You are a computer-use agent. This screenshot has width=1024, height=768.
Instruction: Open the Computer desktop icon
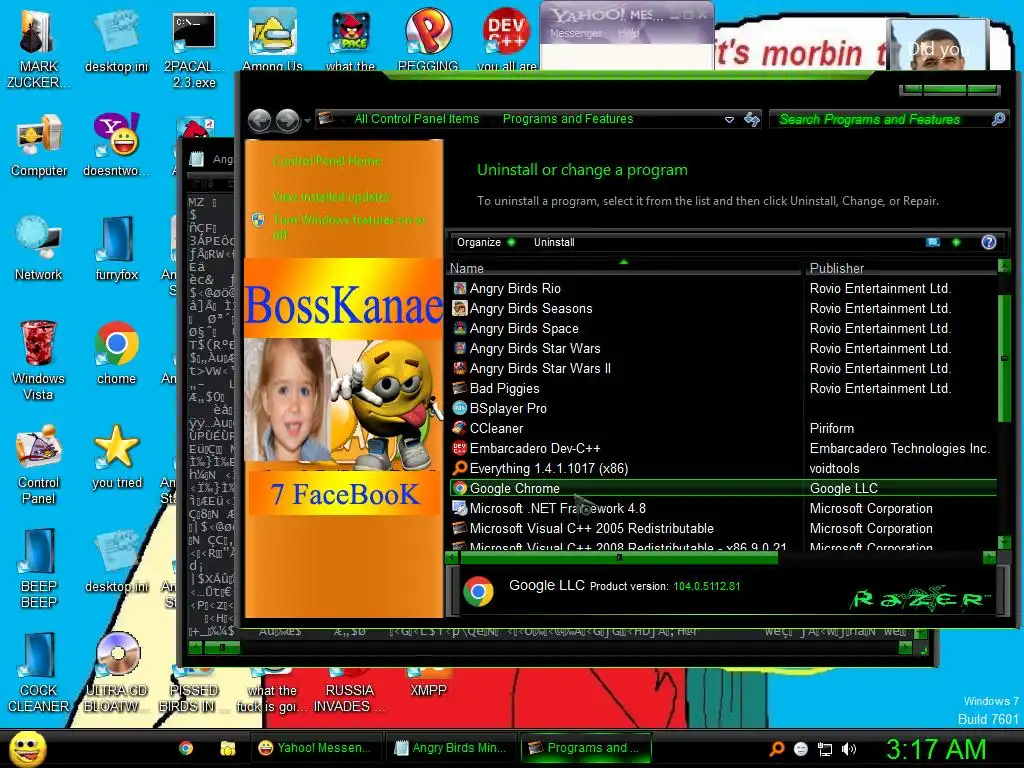point(39,145)
